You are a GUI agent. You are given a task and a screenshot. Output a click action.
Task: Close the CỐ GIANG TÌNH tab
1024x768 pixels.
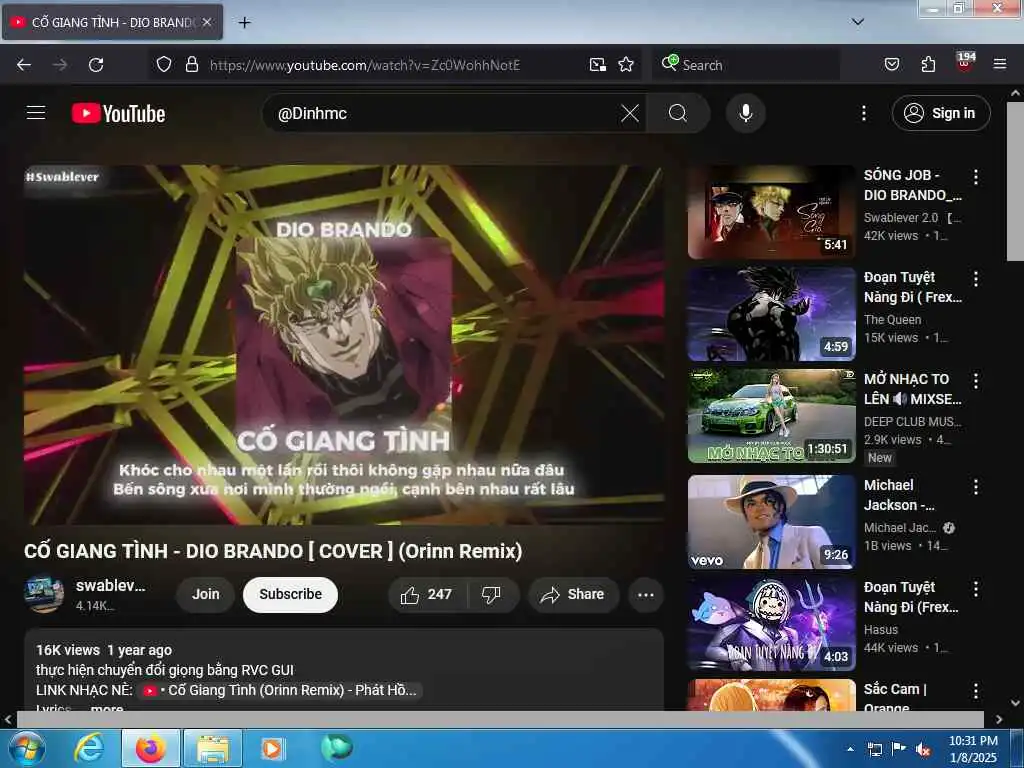tap(206, 22)
